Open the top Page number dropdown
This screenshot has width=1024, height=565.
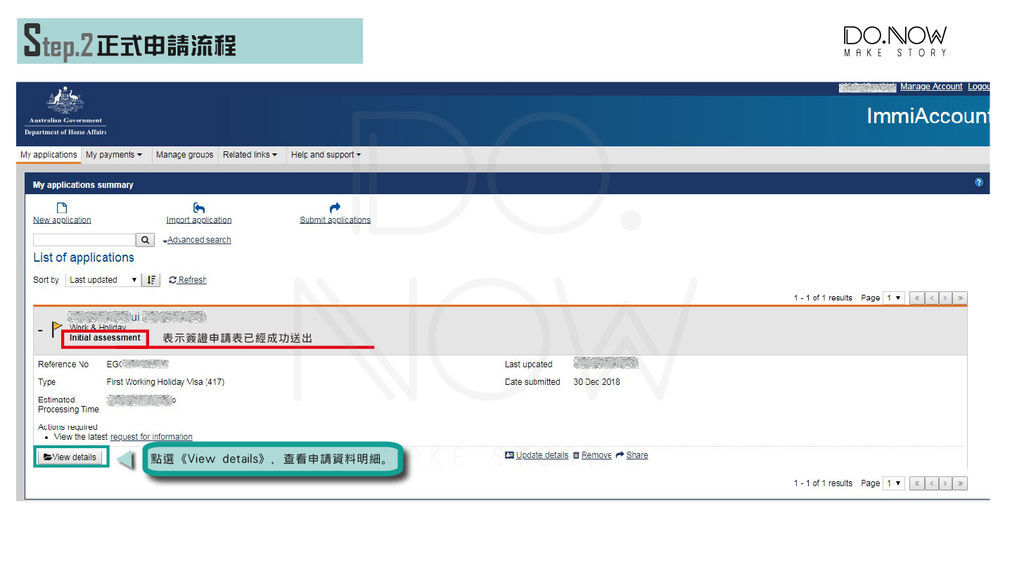tap(893, 298)
